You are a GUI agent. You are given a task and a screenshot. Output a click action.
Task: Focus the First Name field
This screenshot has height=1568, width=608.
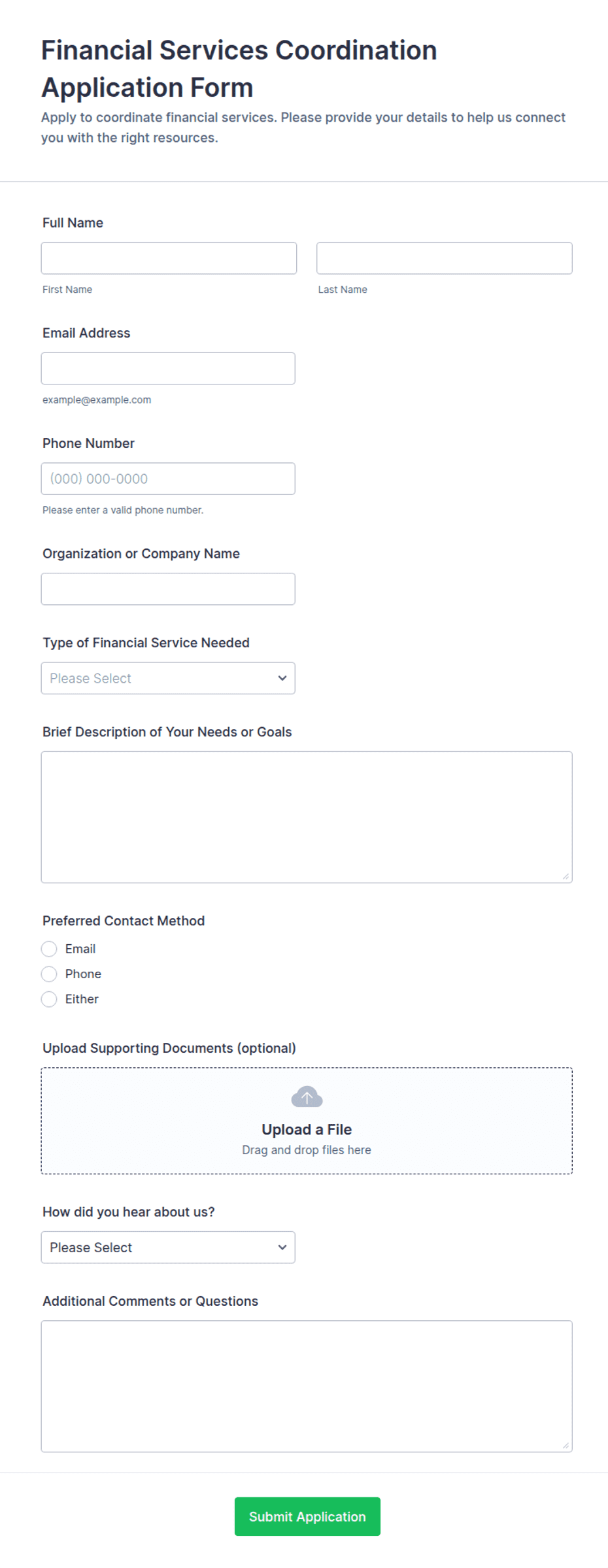point(169,258)
